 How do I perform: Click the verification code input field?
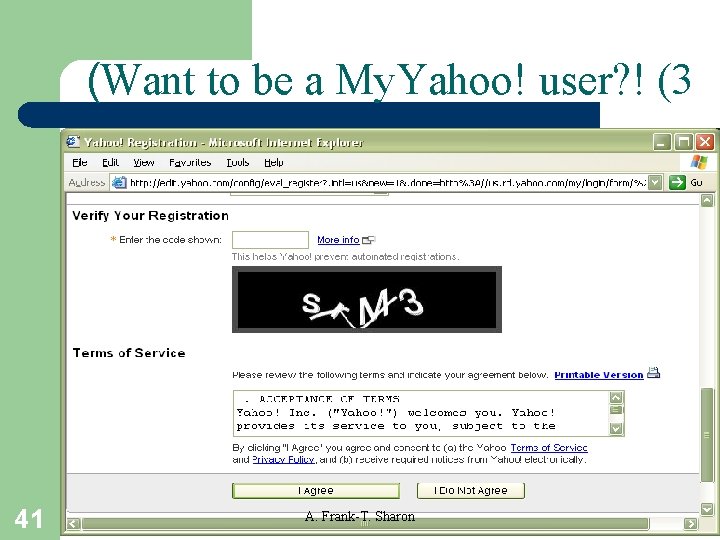(x=270, y=240)
